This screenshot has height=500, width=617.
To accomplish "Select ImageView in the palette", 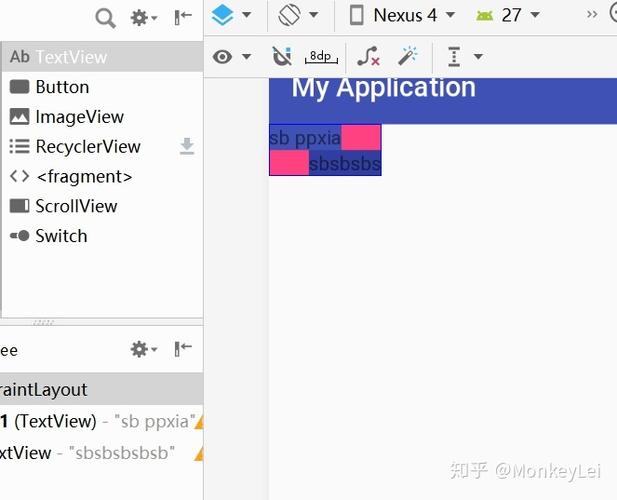I will (102, 117).
